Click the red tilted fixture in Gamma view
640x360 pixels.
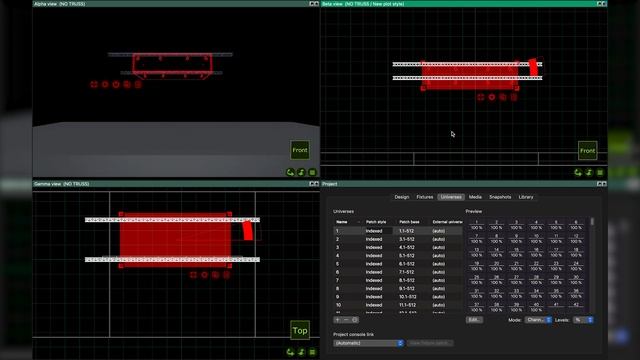coord(248,230)
